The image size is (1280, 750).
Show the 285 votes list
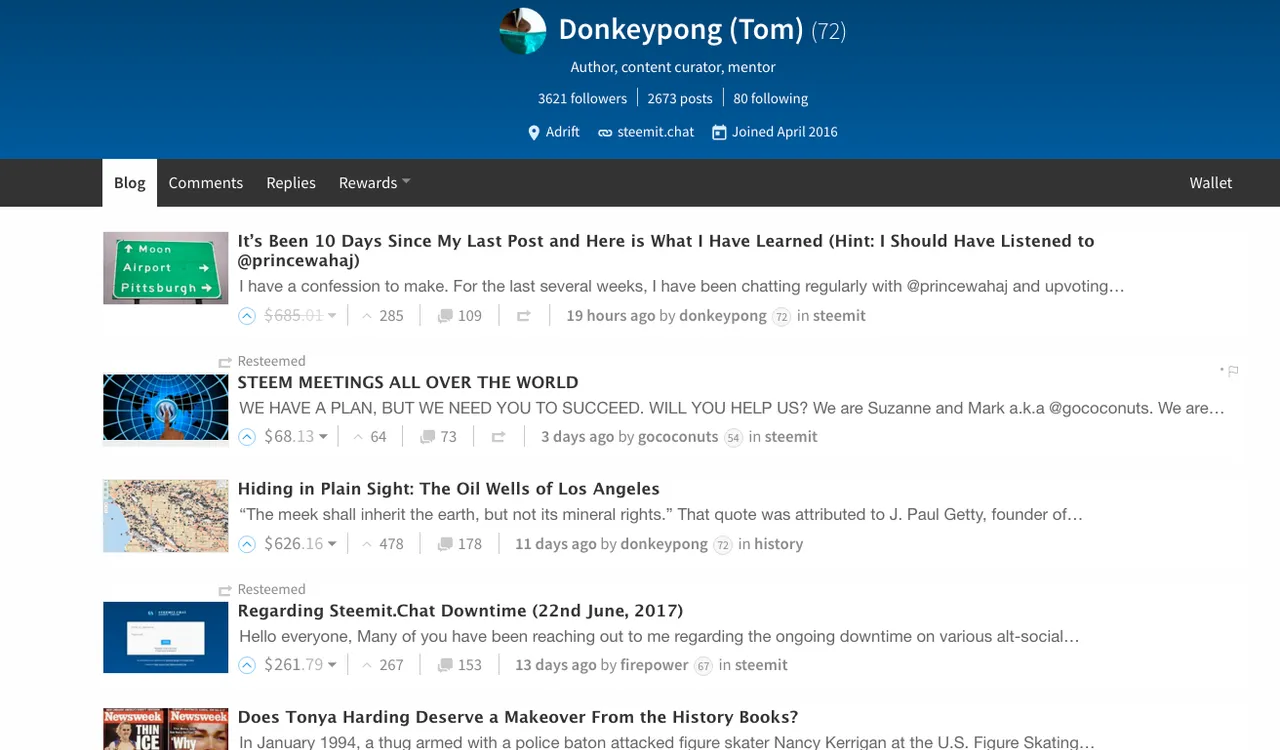click(382, 316)
